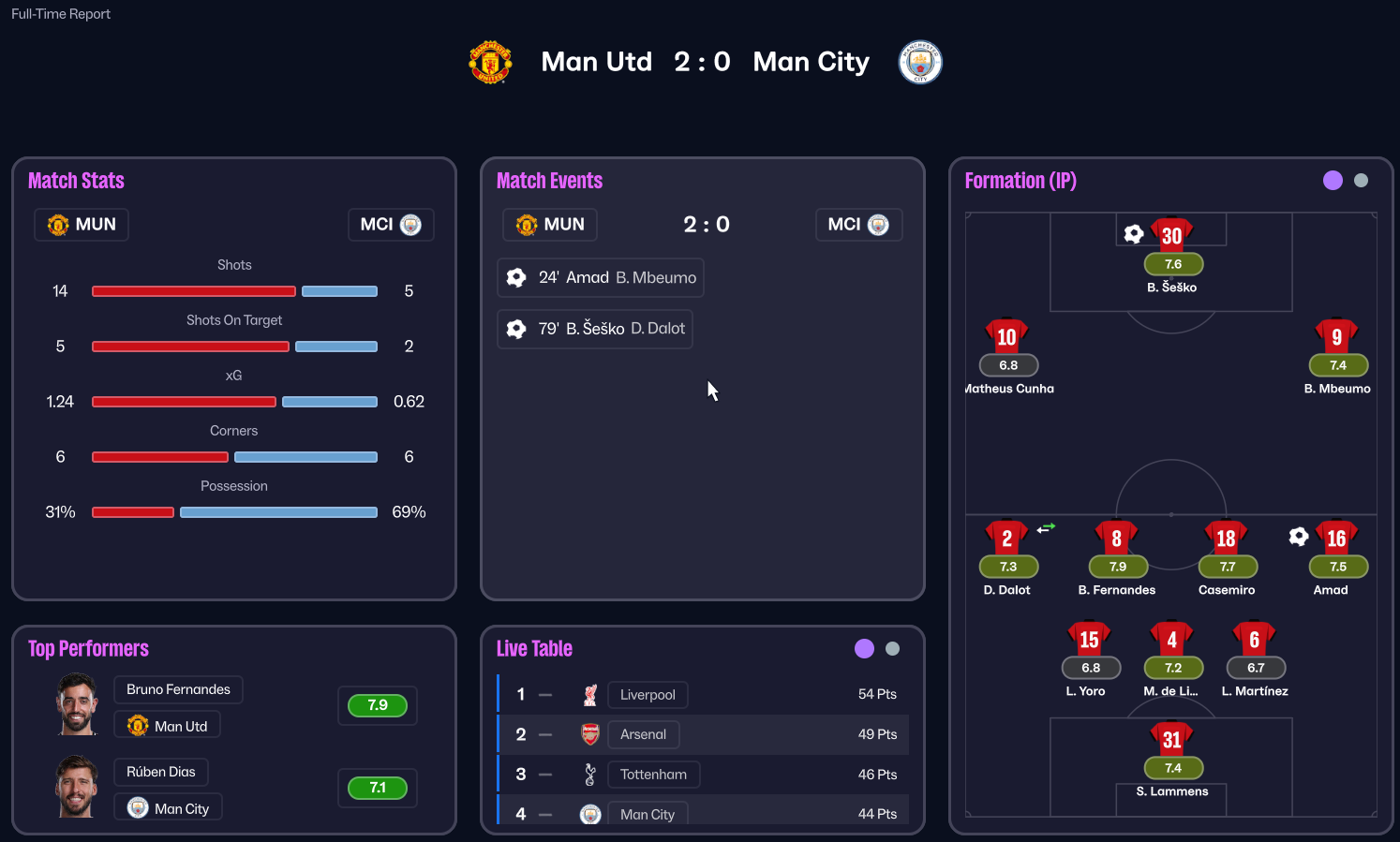
Task: Click the football icon on 24' goal event
Action: pyautogui.click(x=516, y=277)
